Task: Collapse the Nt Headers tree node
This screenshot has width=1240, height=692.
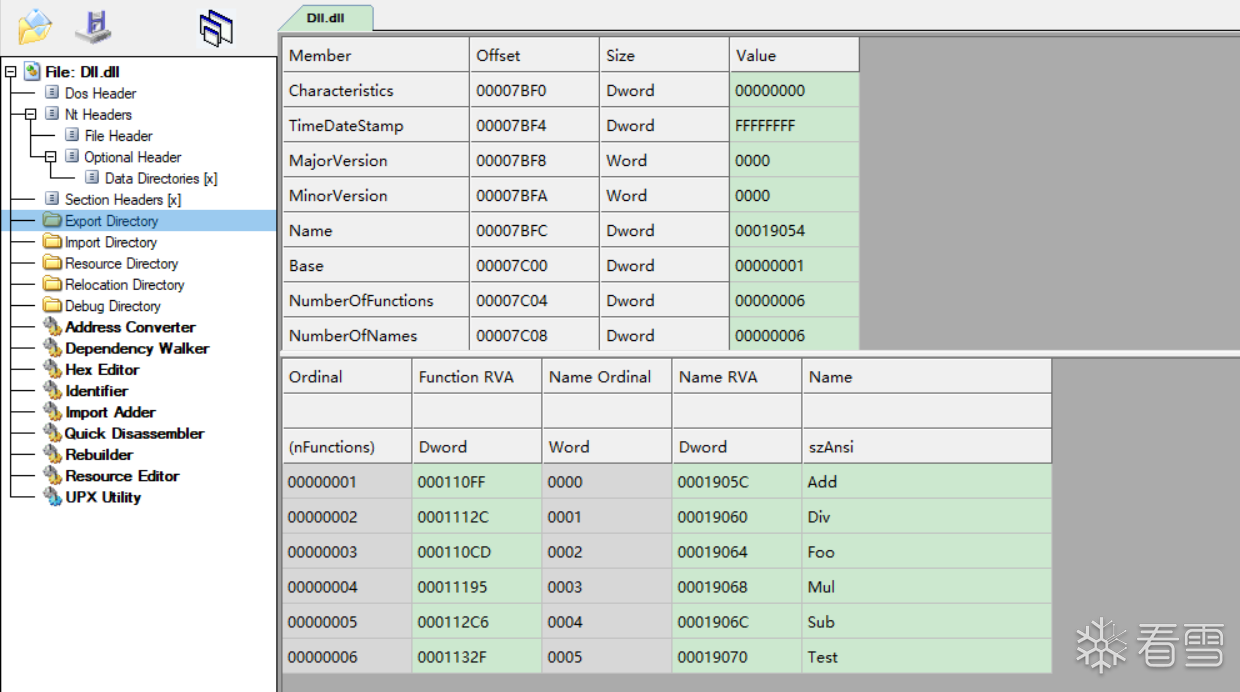Action: tap(31, 114)
